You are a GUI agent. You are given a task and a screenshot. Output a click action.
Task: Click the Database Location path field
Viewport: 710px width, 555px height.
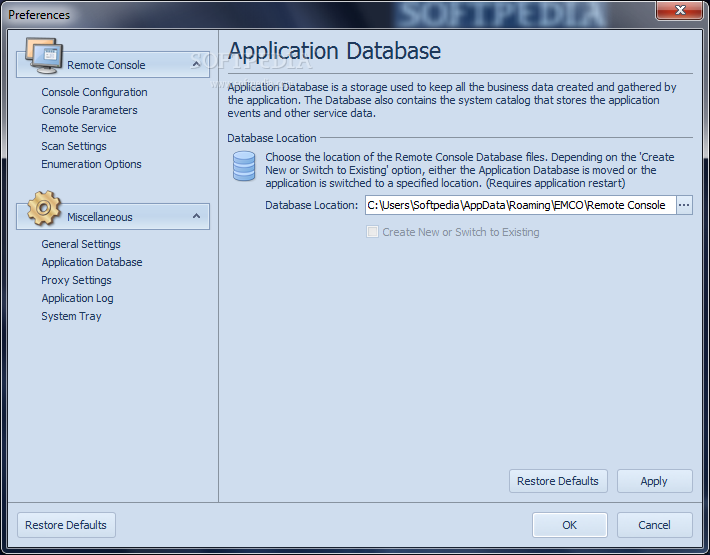[x=520, y=206]
